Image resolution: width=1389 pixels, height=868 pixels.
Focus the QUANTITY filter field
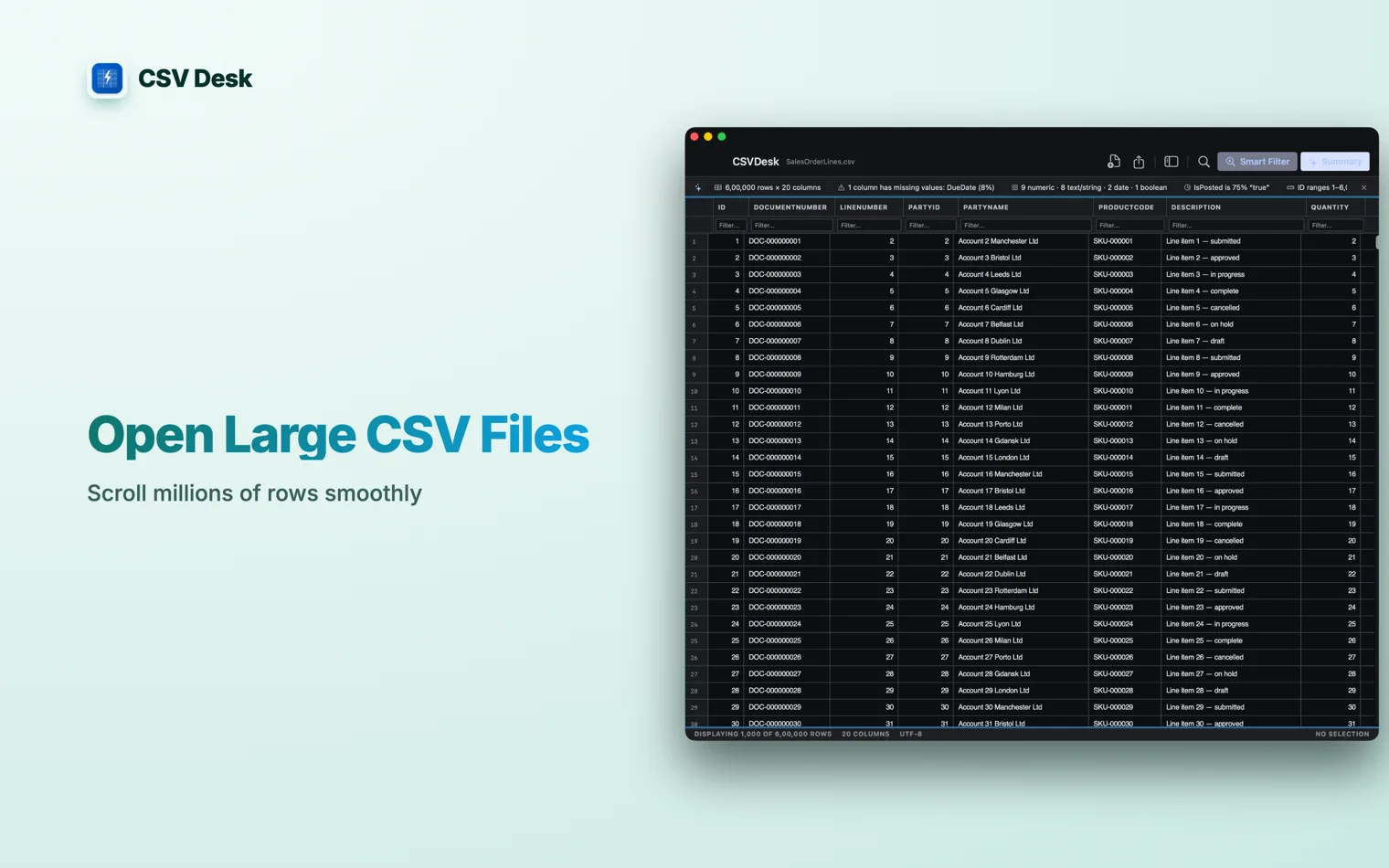pyautogui.click(x=1335, y=225)
